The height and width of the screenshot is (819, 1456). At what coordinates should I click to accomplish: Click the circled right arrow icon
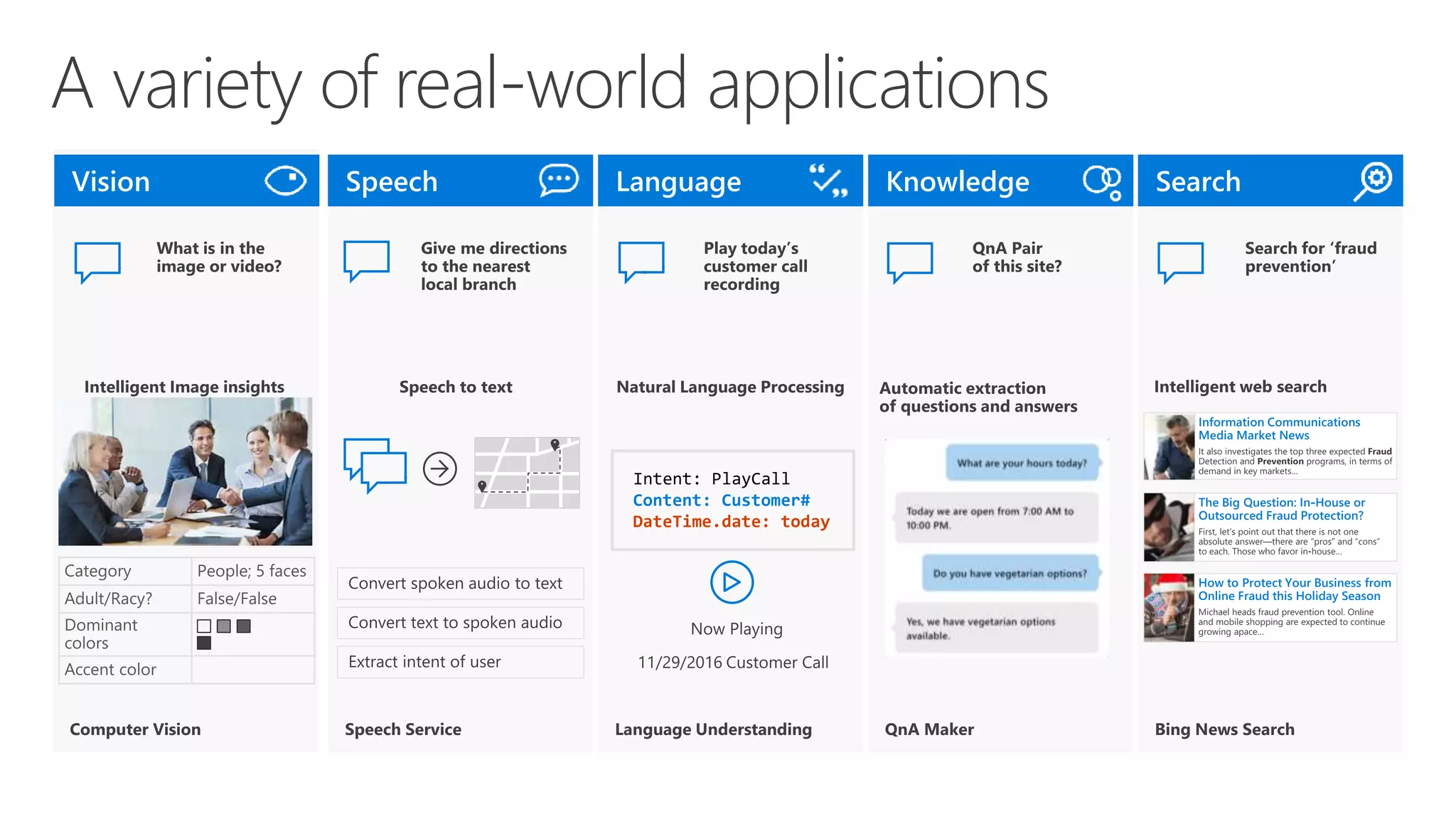pyautogui.click(x=440, y=469)
